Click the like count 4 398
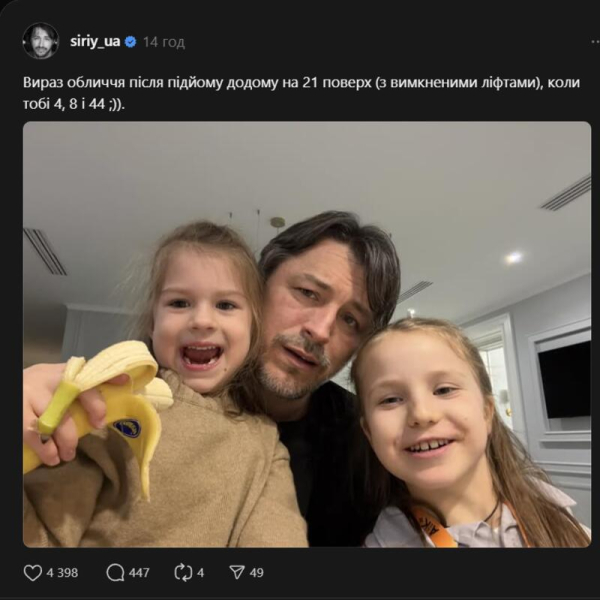The height and width of the screenshot is (600, 600). point(62,573)
